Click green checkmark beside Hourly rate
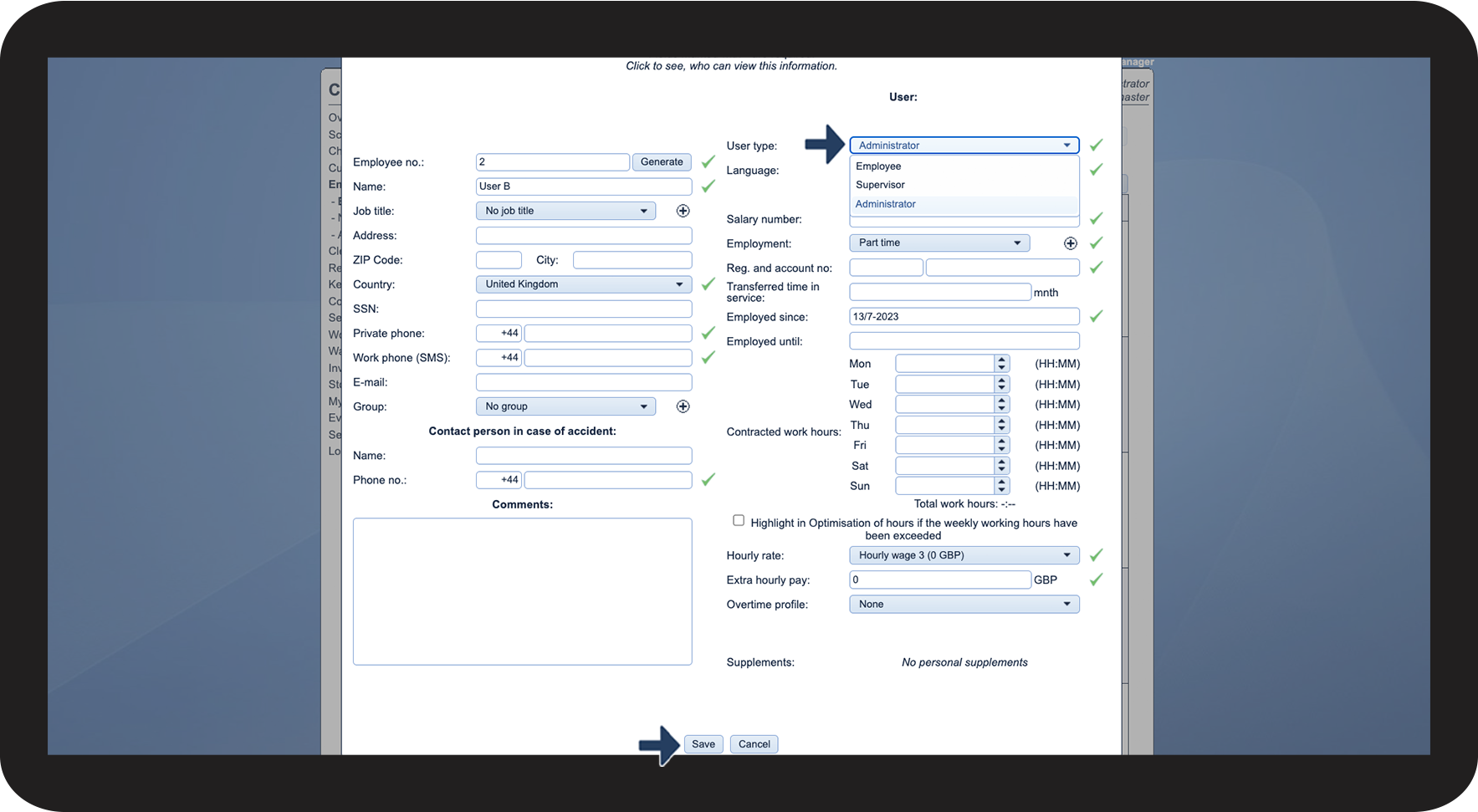Viewport: 1478px width, 812px height. click(1096, 555)
